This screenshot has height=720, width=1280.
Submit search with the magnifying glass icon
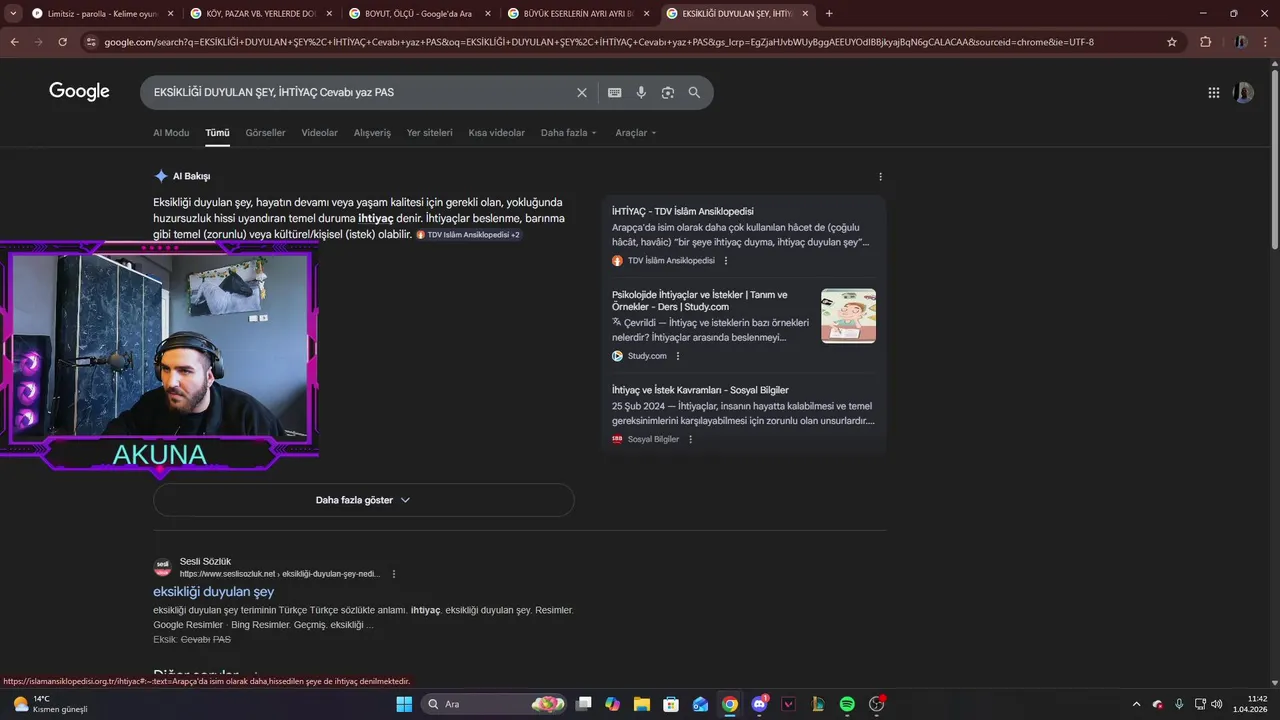coord(694,92)
